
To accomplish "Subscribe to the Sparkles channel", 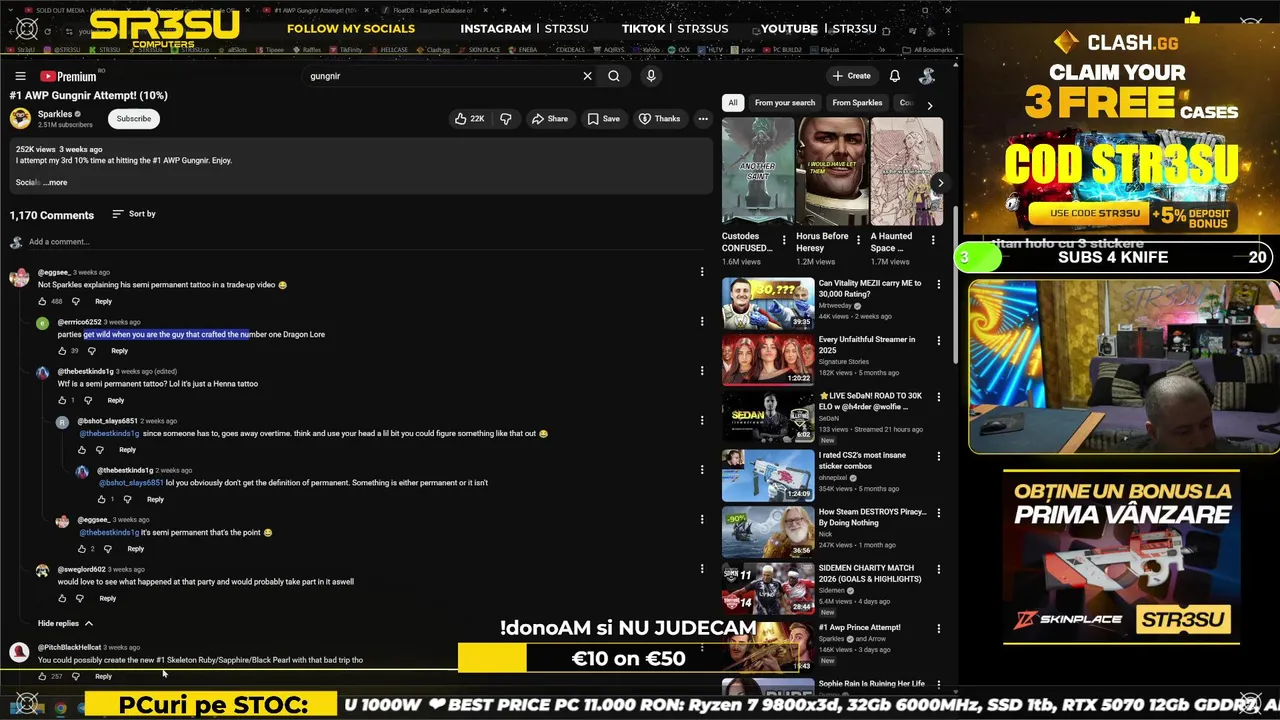I will [133, 119].
